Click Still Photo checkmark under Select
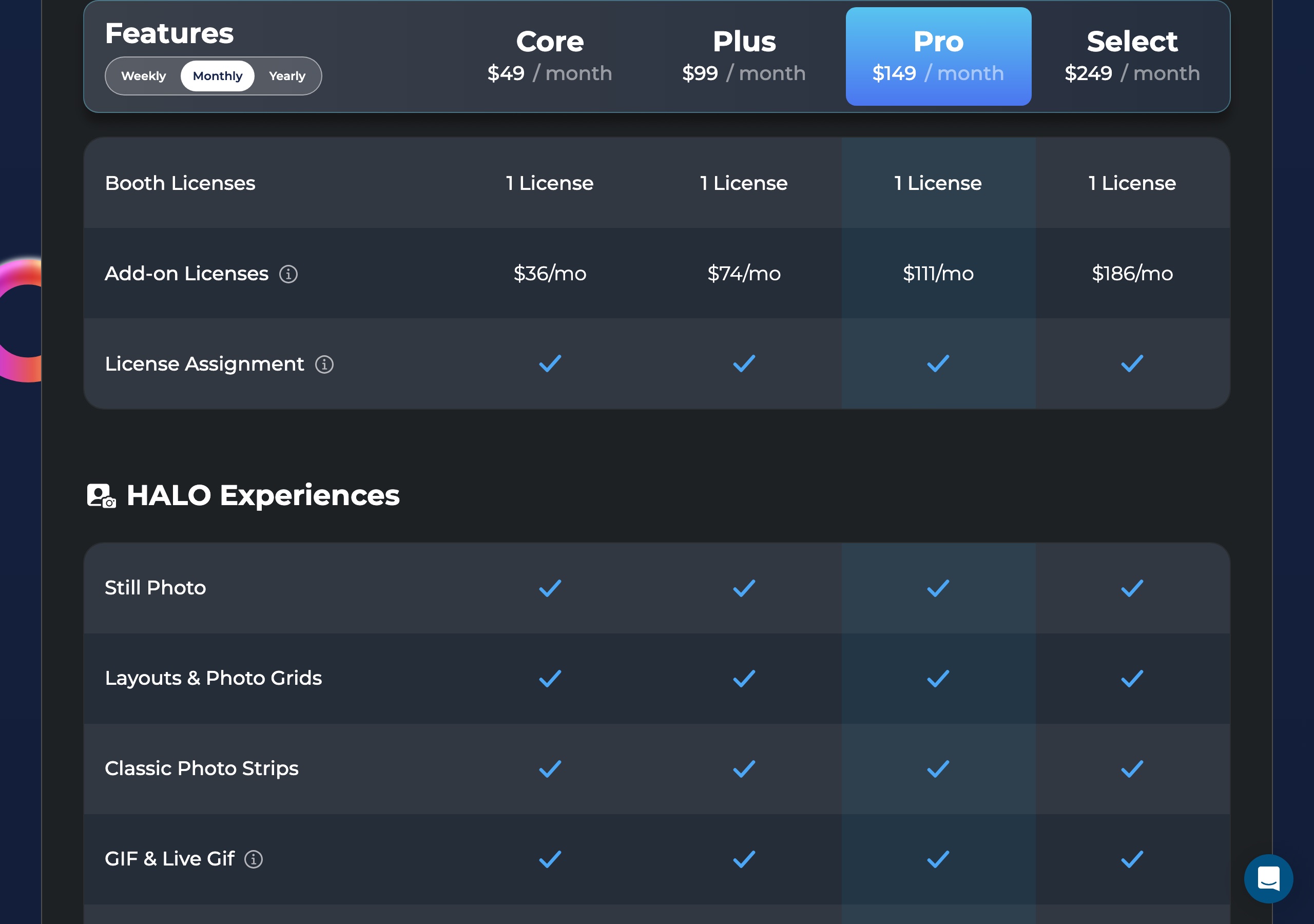The width and height of the screenshot is (1314, 924). pos(1132,588)
